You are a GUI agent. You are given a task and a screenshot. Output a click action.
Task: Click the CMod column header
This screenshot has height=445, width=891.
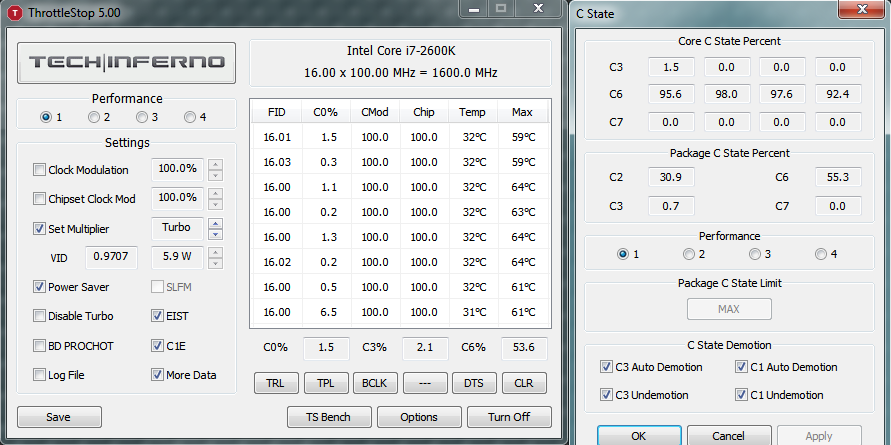(x=375, y=113)
